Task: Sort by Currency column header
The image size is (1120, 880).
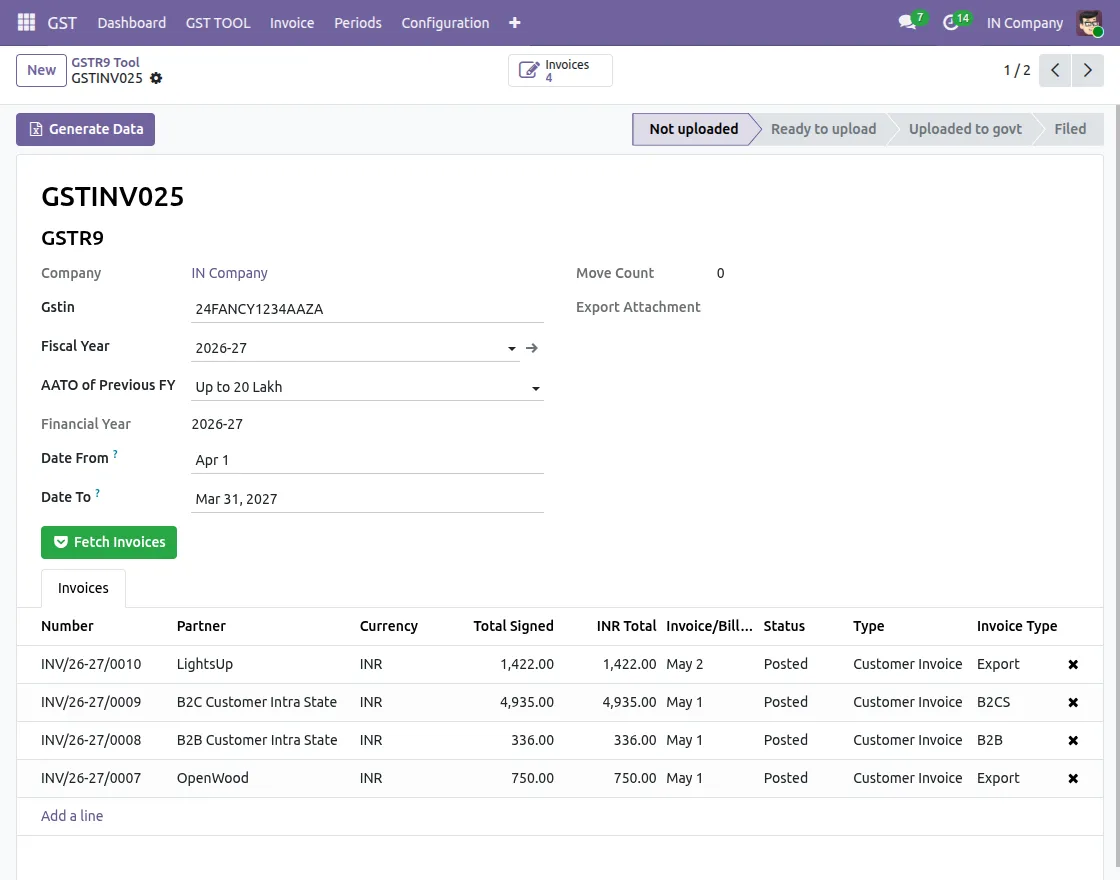Action: click(389, 626)
